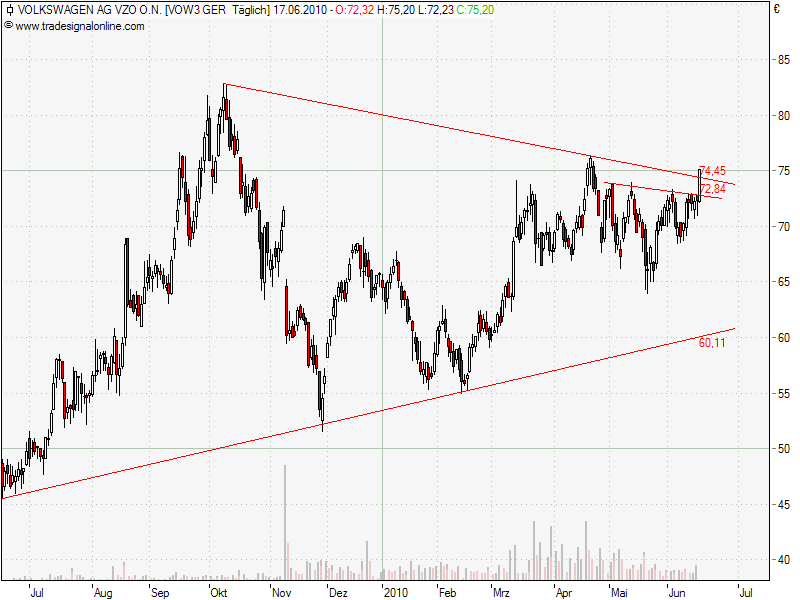The width and height of the screenshot is (800, 600).
Task: Open the www.tradesignalonline.com link
Action: 79,25
